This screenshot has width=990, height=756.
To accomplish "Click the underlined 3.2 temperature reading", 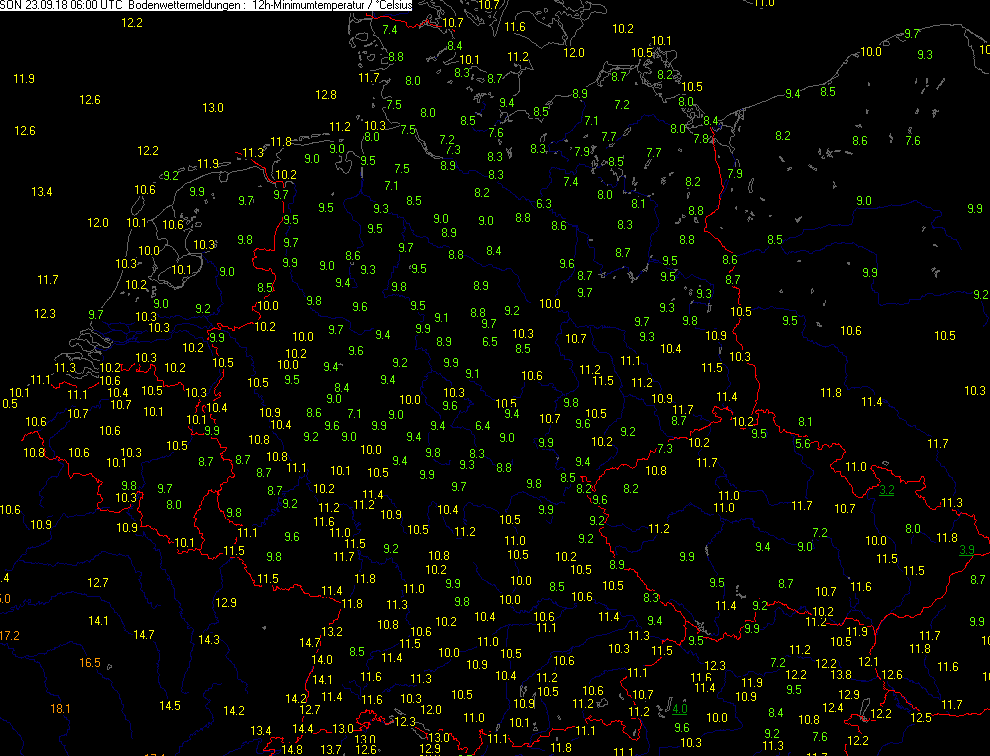I will 886,490.
